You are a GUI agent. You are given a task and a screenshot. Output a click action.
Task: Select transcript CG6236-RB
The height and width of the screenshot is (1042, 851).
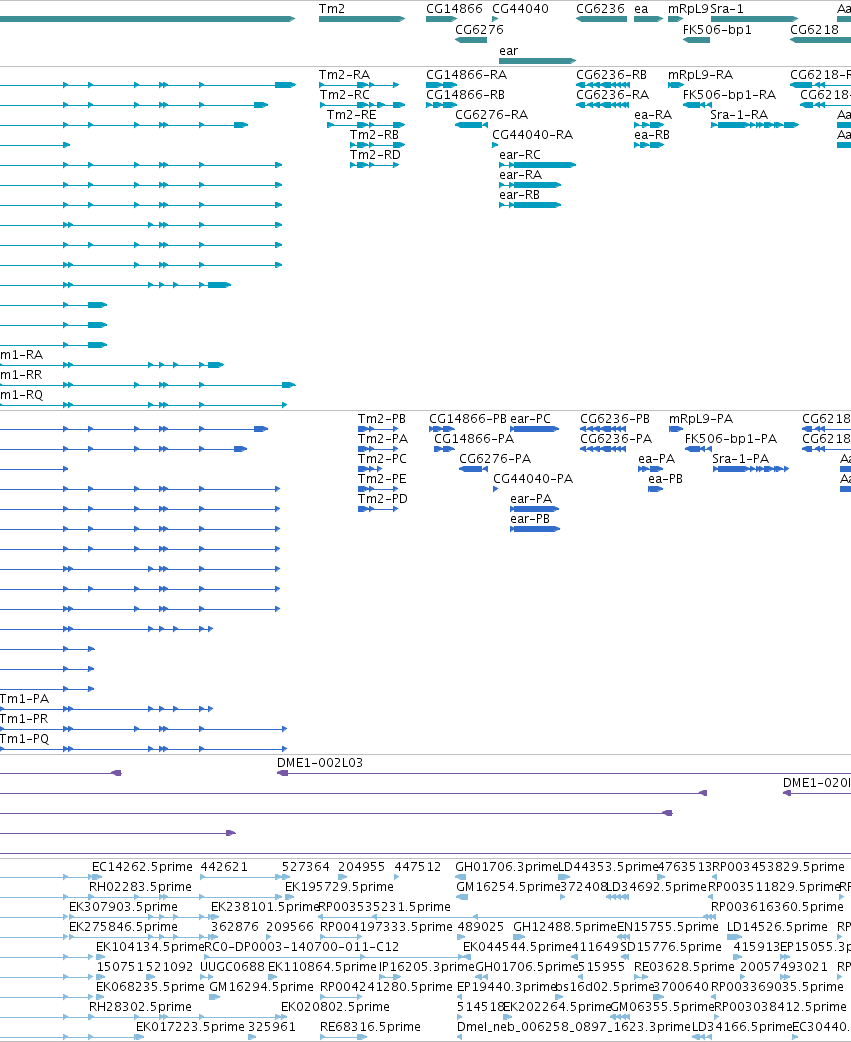coord(603,85)
